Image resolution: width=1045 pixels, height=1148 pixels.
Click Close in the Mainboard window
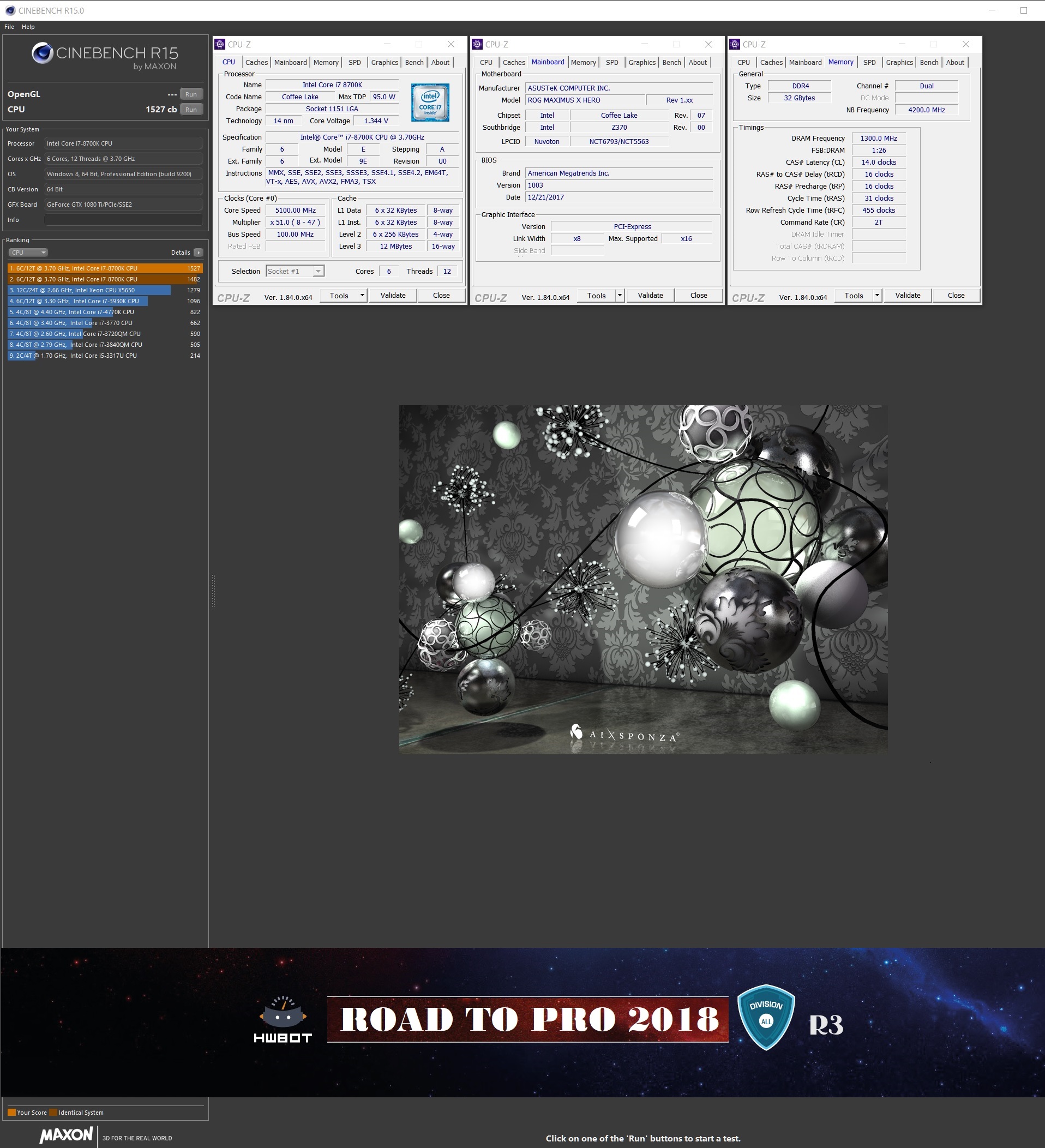pos(699,296)
